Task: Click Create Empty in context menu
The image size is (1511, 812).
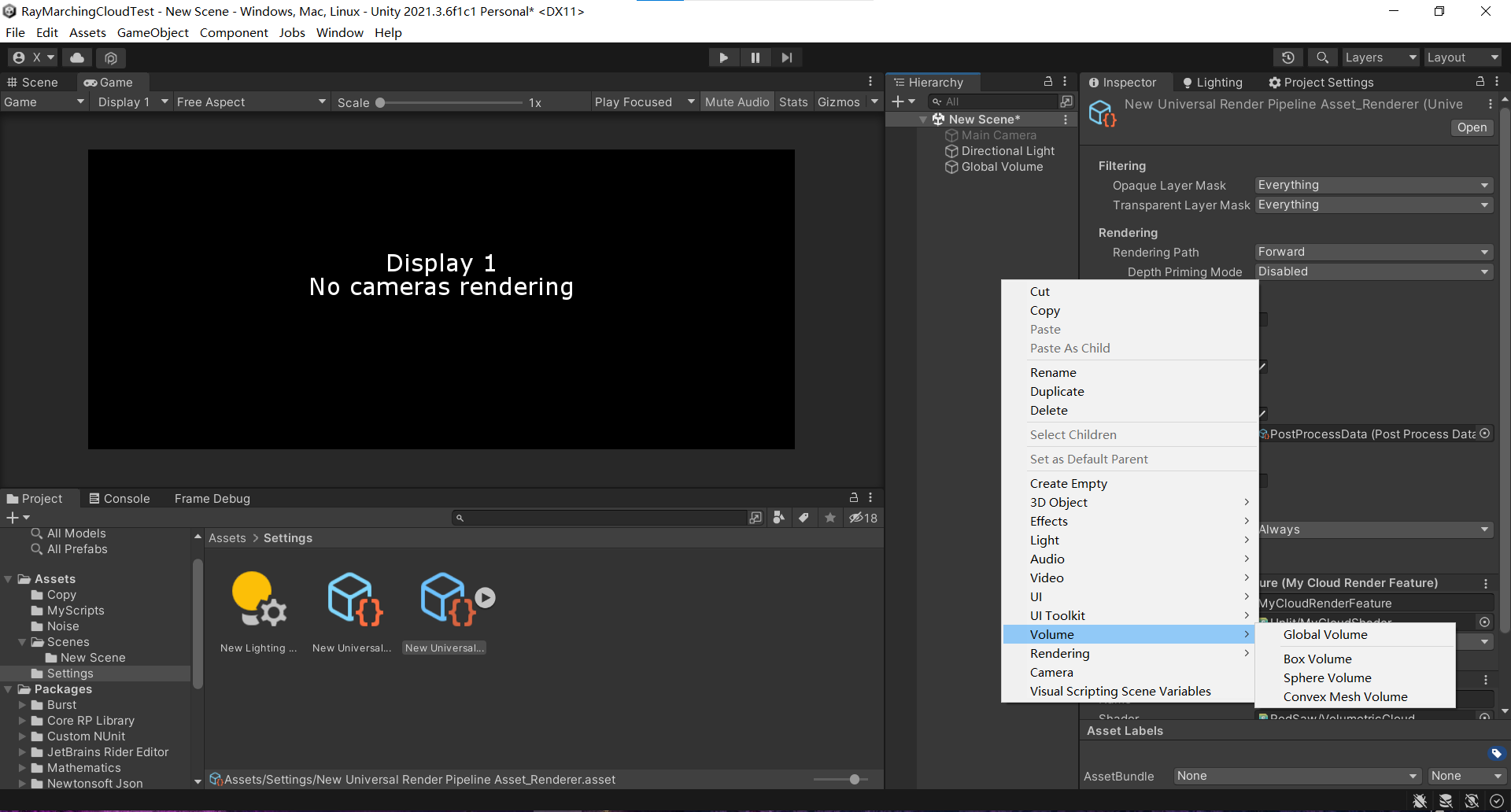Action: (x=1068, y=484)
